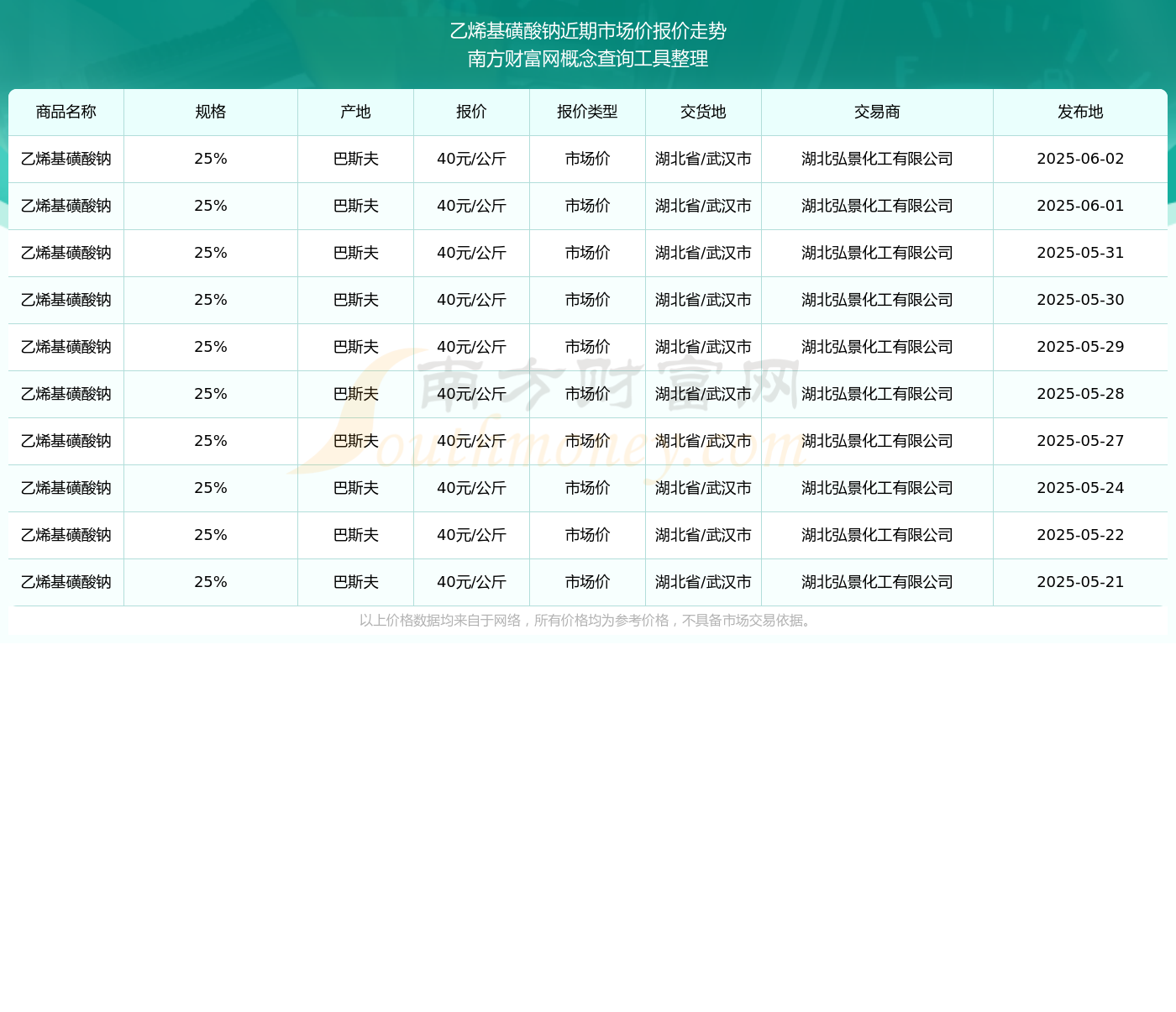Click 乙烯基磺酸钠 in the 2025-05-24 row
The image size is (1176, 1012).
coord(66,488)
